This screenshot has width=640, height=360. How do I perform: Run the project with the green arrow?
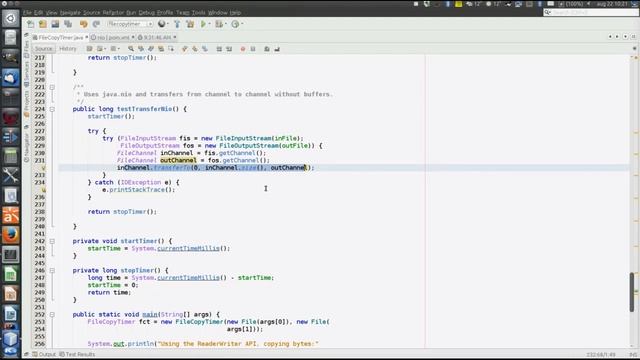[x=203, y=24]
